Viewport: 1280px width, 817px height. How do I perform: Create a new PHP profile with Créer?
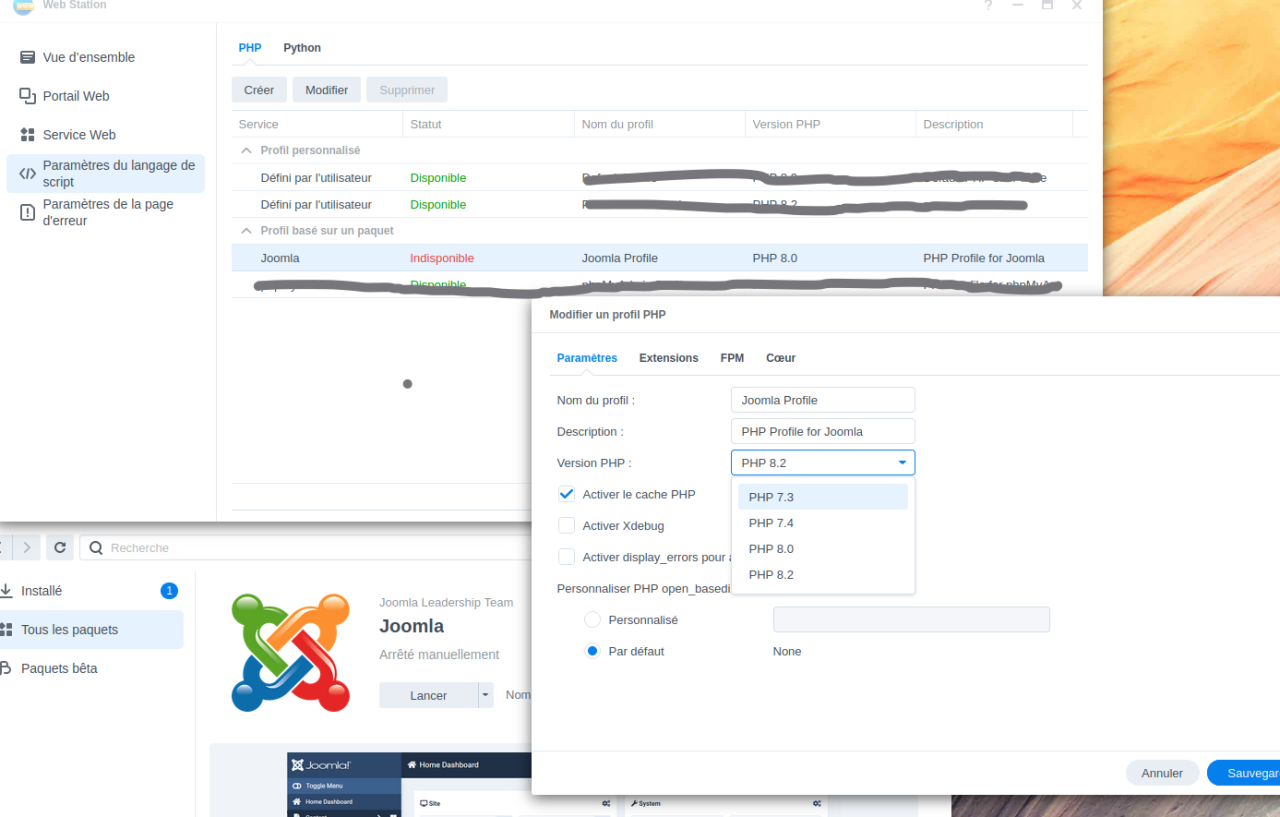(259, 89)
